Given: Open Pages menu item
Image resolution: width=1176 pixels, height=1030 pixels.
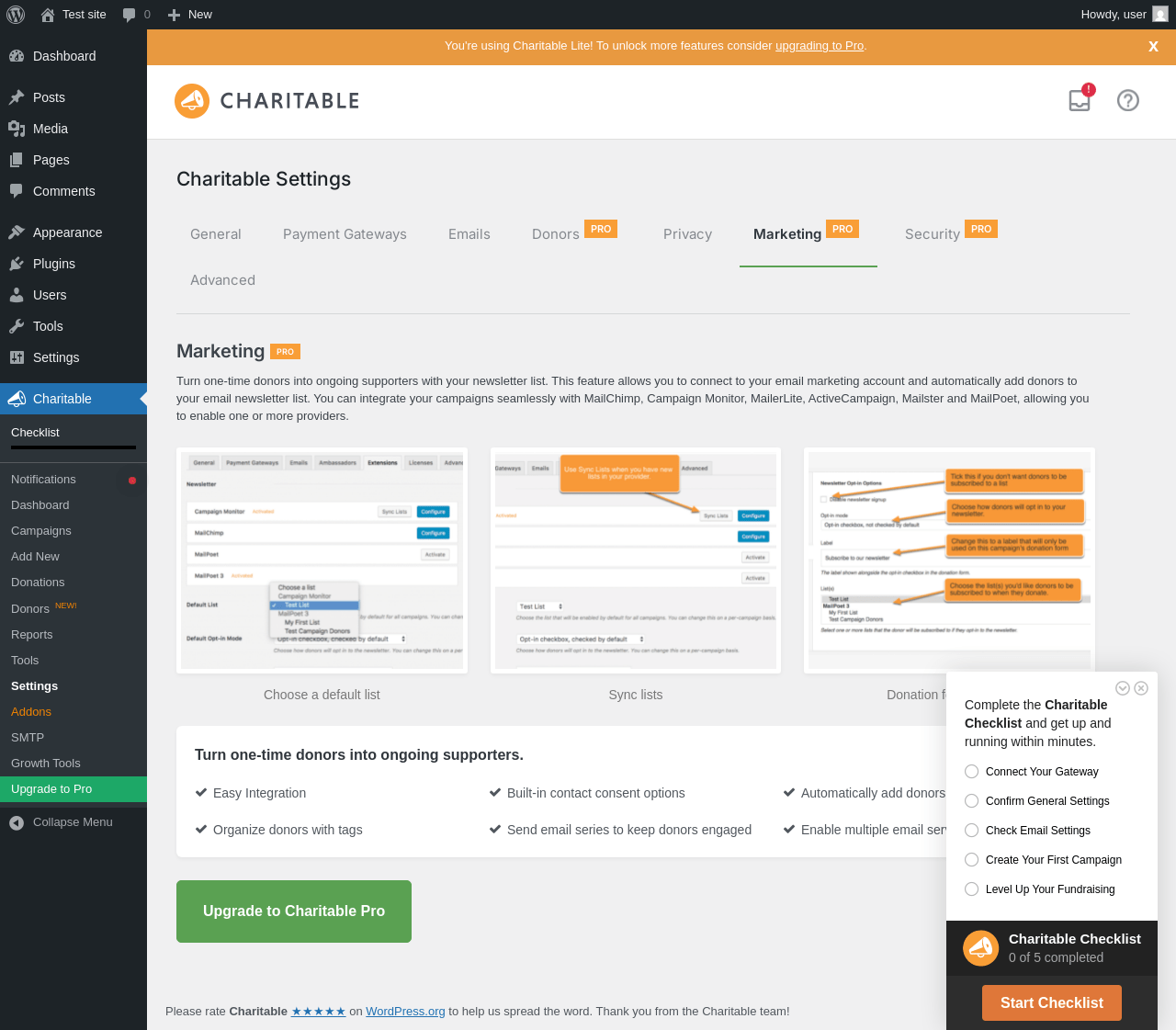Looking at the screenshot, I should pos(73,160).
